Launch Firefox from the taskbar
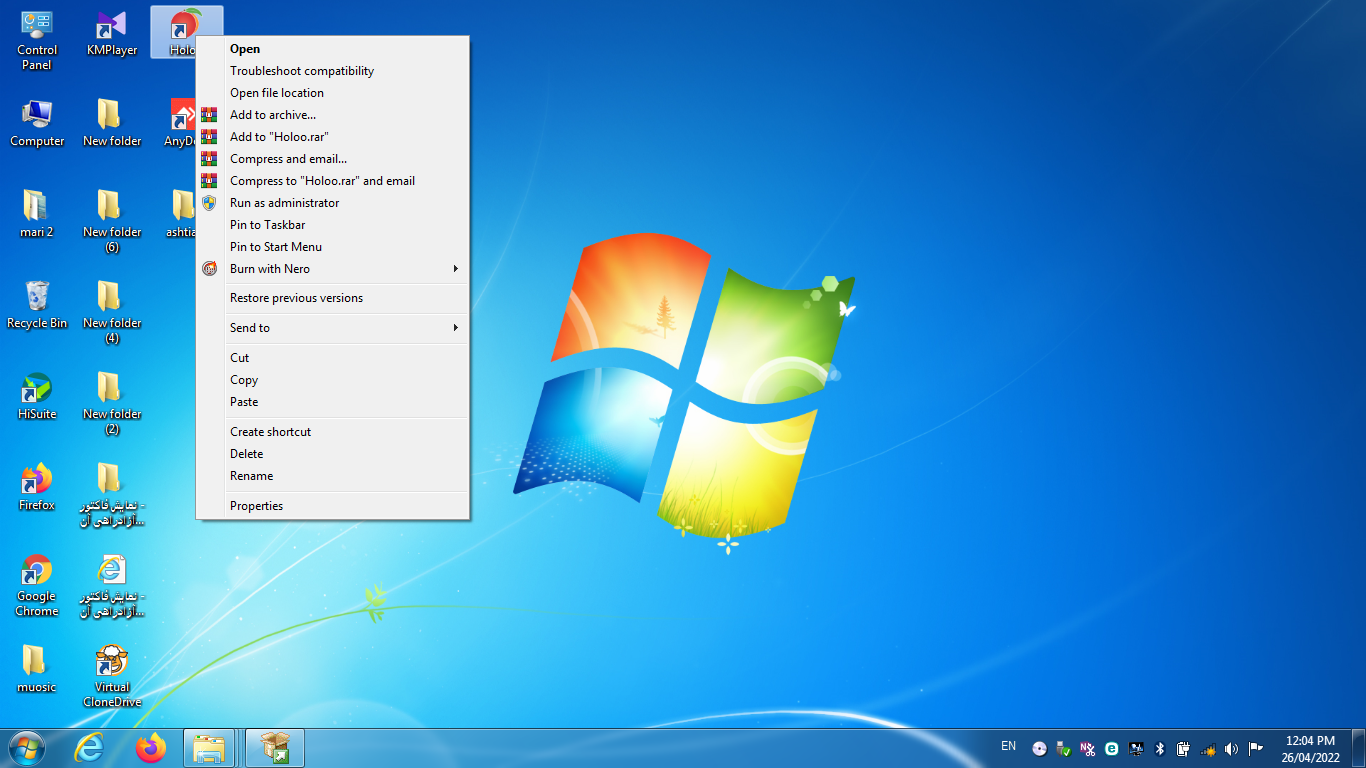 pyautogui.click(x=151, y=748)
